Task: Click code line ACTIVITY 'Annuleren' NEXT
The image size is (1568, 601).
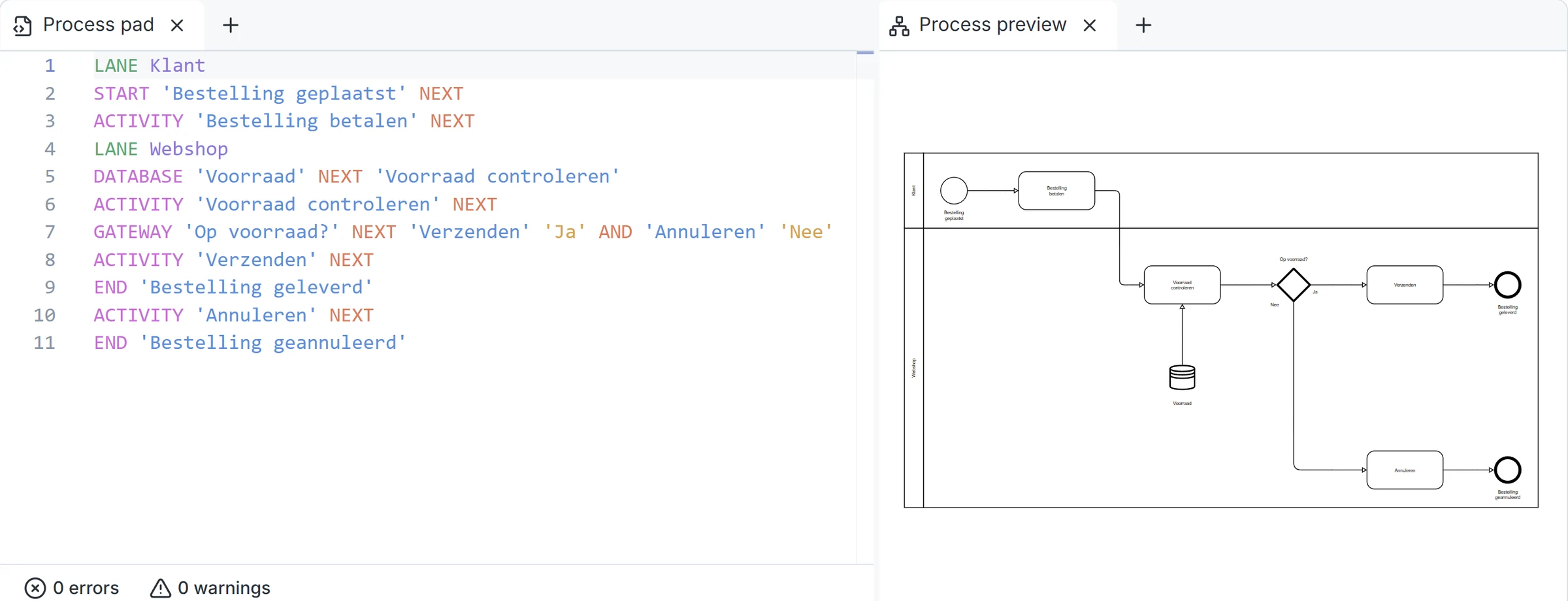Action: 233,316
